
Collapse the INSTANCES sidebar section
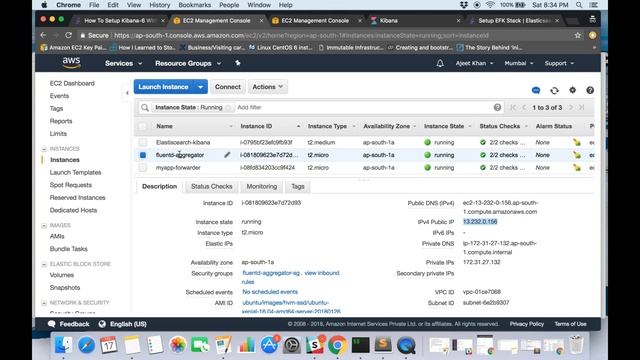[44, 149]
